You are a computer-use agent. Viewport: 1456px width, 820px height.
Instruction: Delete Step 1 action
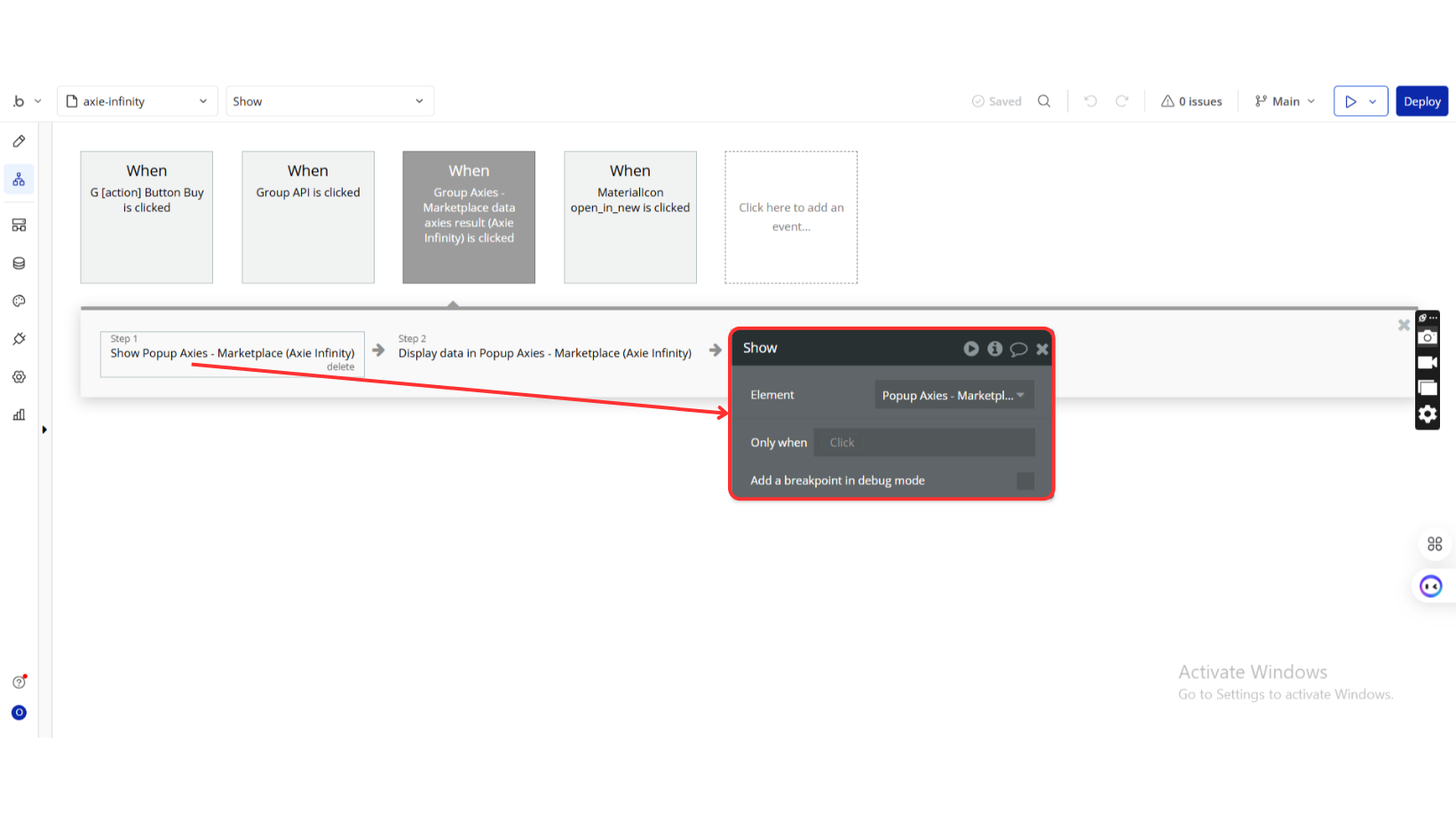point(340,367)
